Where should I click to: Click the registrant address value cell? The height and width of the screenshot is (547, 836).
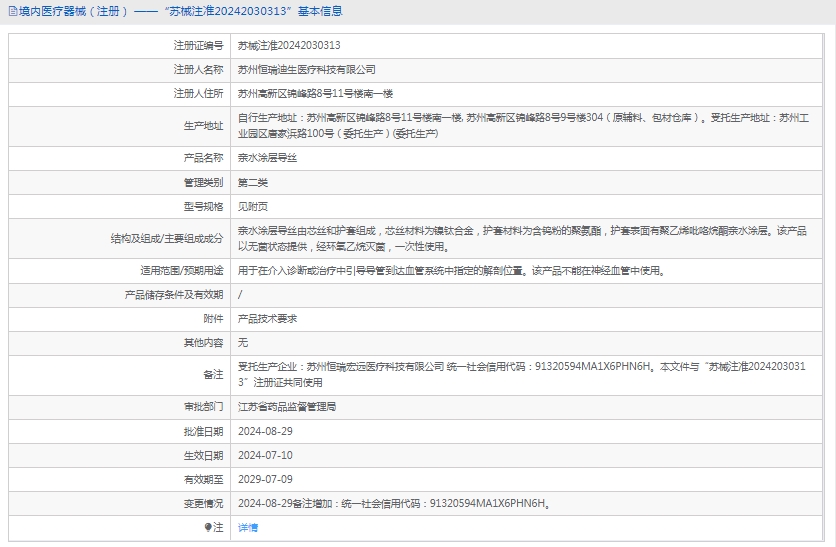(315, 94)
